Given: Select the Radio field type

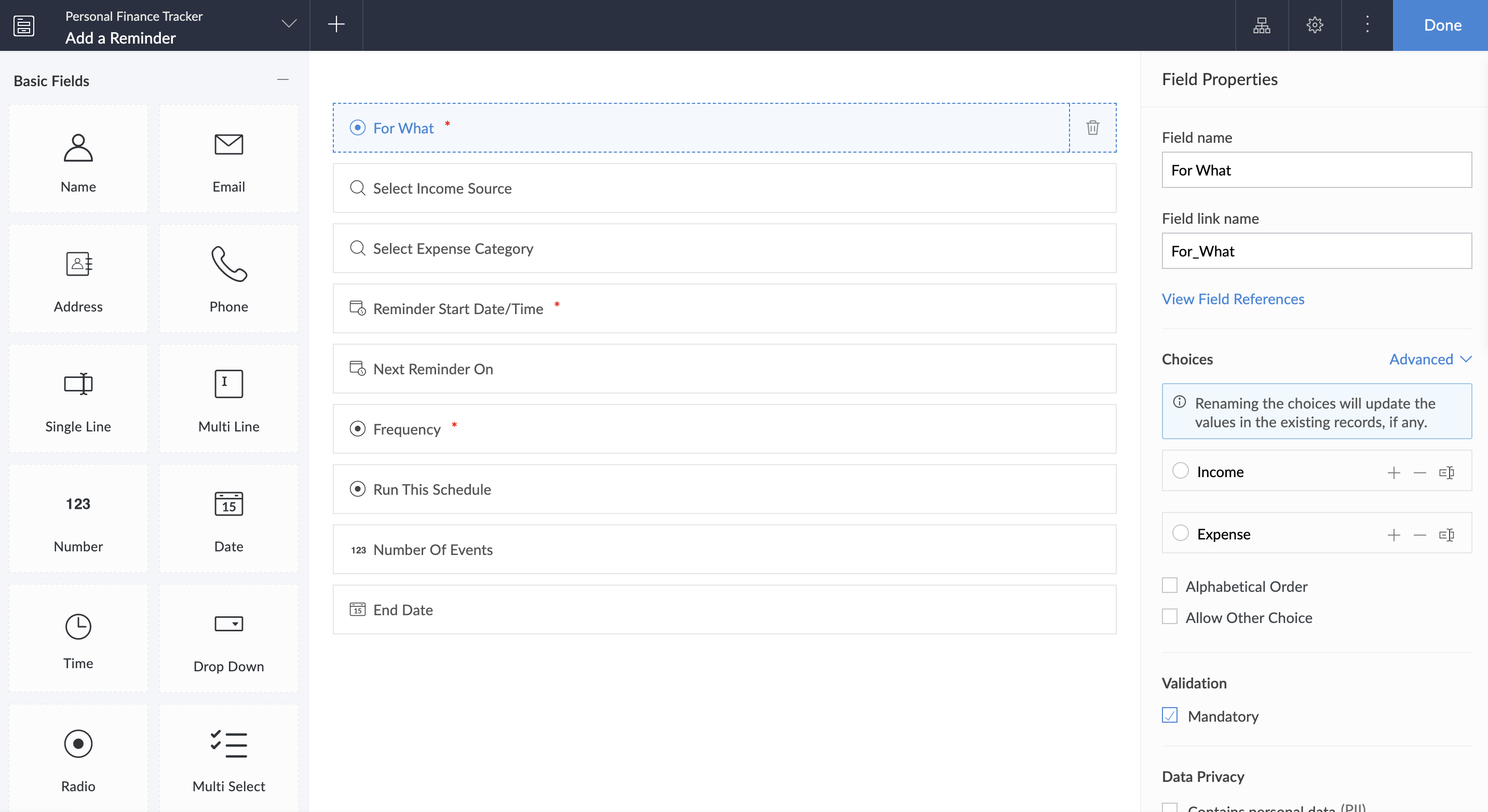Looking at the screenshot, I should [x=78, y=757].
